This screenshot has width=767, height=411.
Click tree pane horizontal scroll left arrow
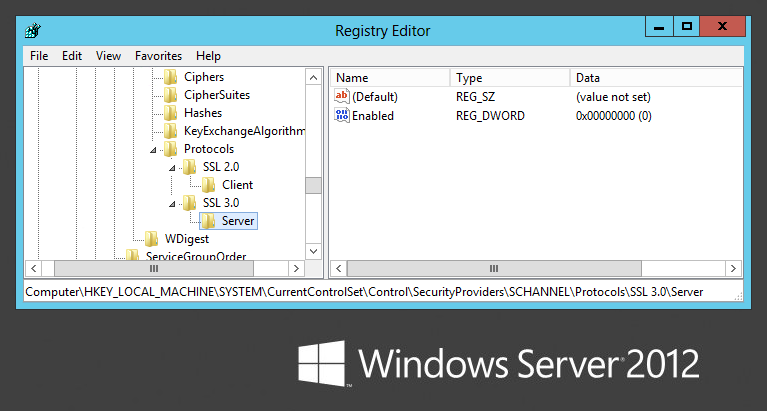33,268
